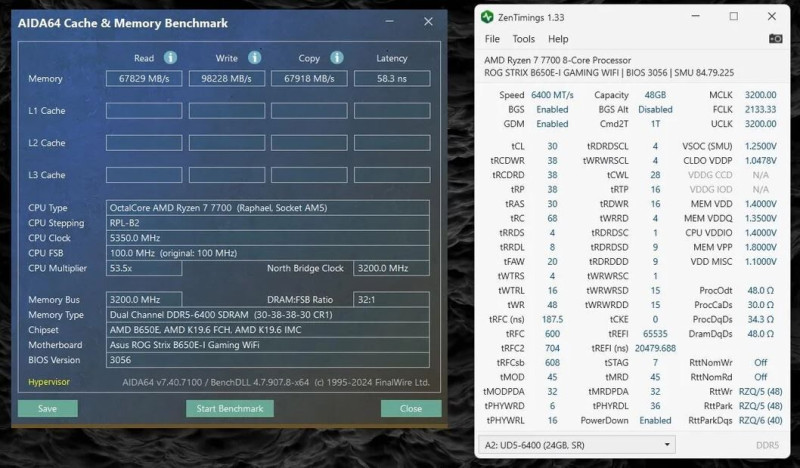The width and height of the screenshot is (800, 468).
Task: Click the ZenTimings app logo icon
Action: tap(487, 17)
